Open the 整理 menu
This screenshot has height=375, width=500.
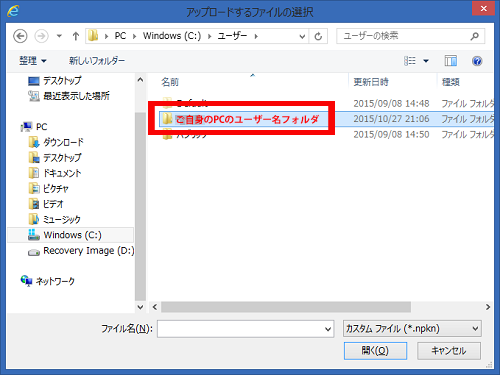(x=33, y=61)
